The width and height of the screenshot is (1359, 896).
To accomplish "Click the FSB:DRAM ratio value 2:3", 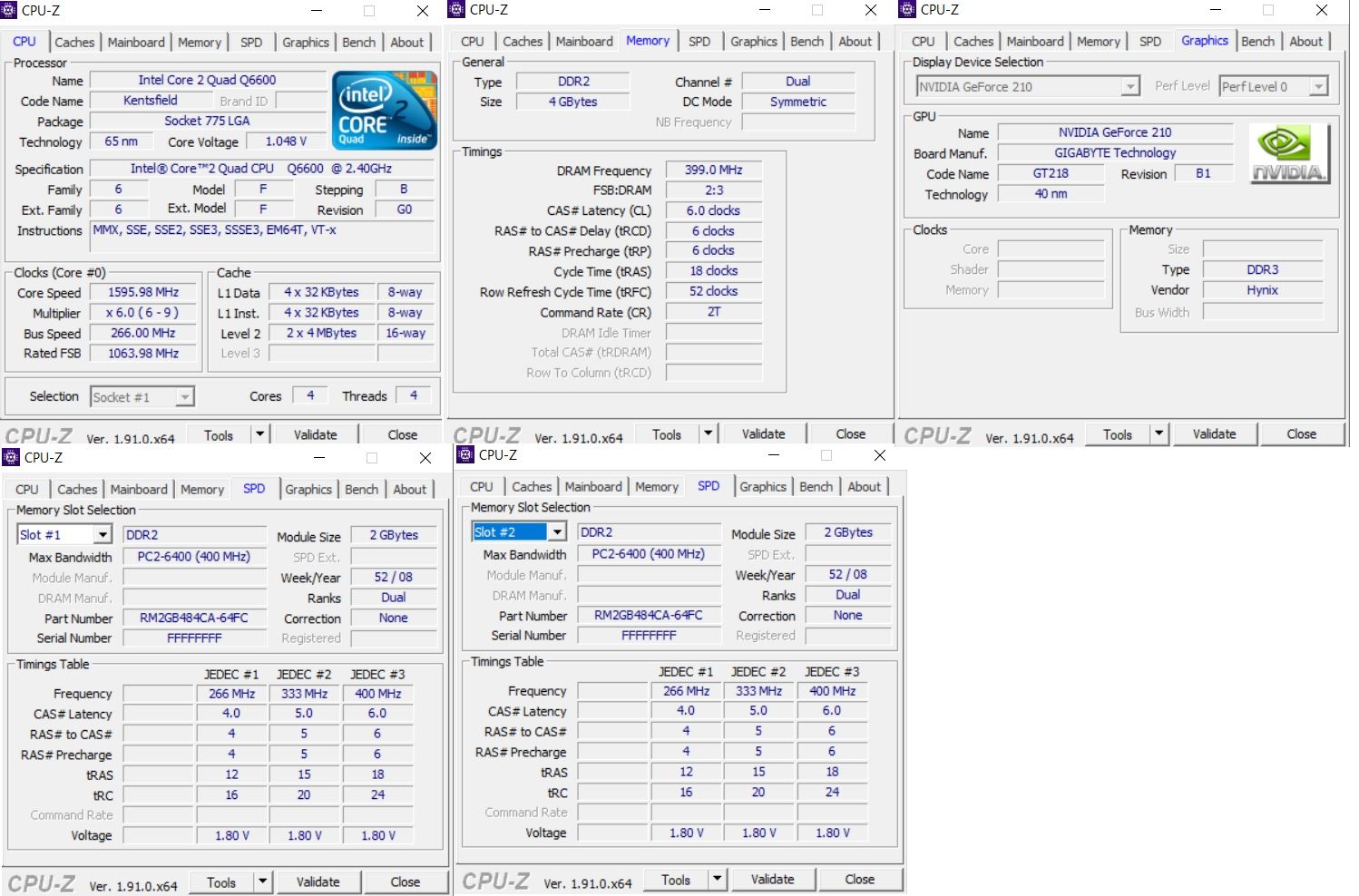I will tap(713, 190).
